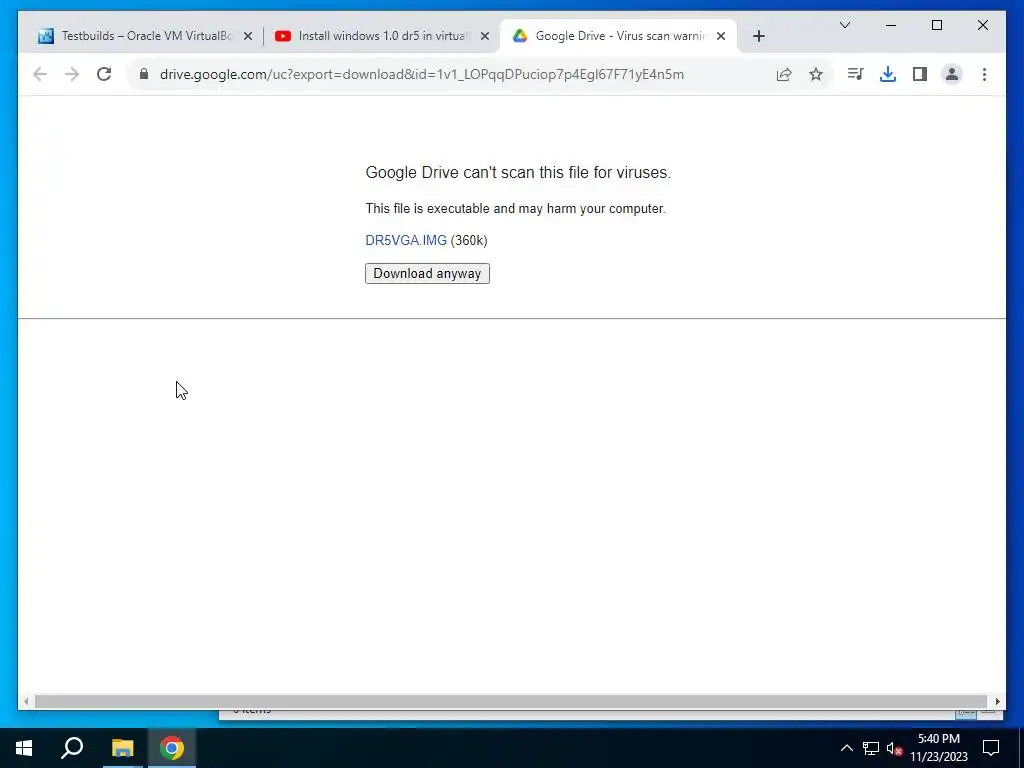The image size is (1024, 768).
Task: Open media controls icon in toolbar
Action: pyautogui.click(x=855, y=74)
